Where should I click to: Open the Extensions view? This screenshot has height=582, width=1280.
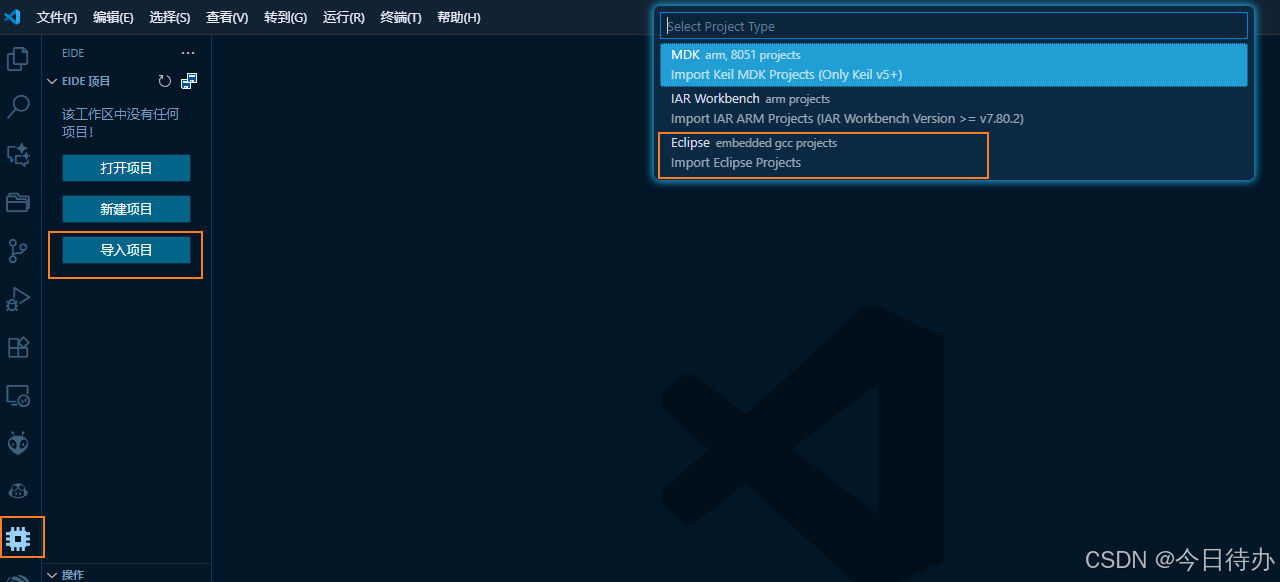[x=18, y=346]
